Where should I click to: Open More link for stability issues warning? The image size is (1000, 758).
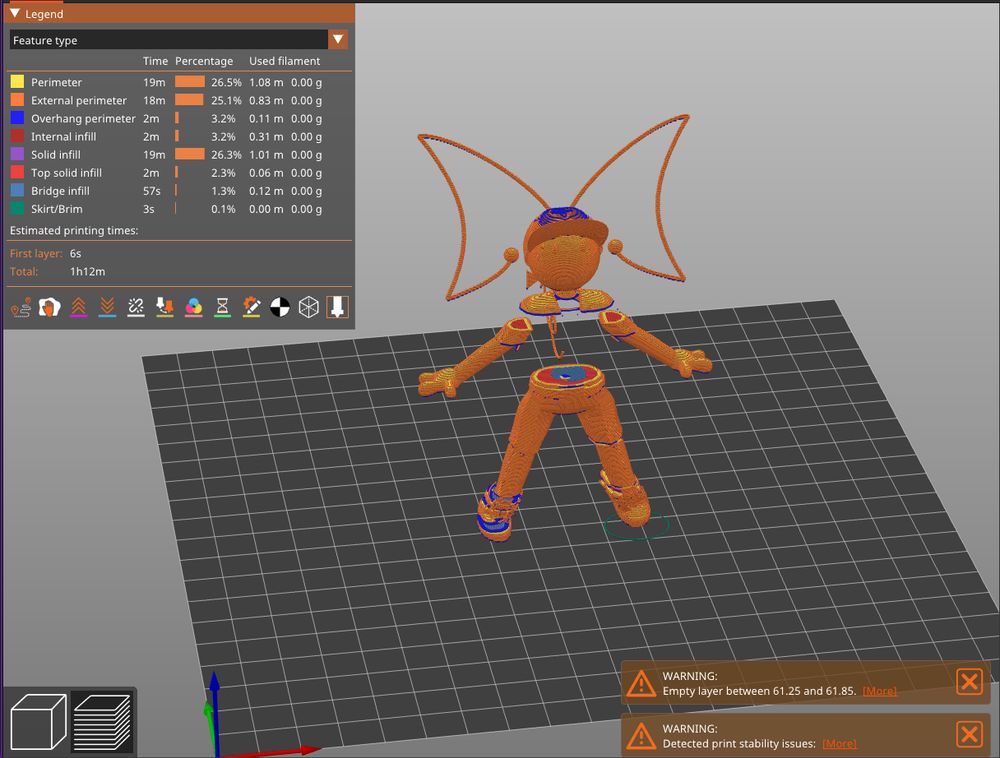coord(839,743)
